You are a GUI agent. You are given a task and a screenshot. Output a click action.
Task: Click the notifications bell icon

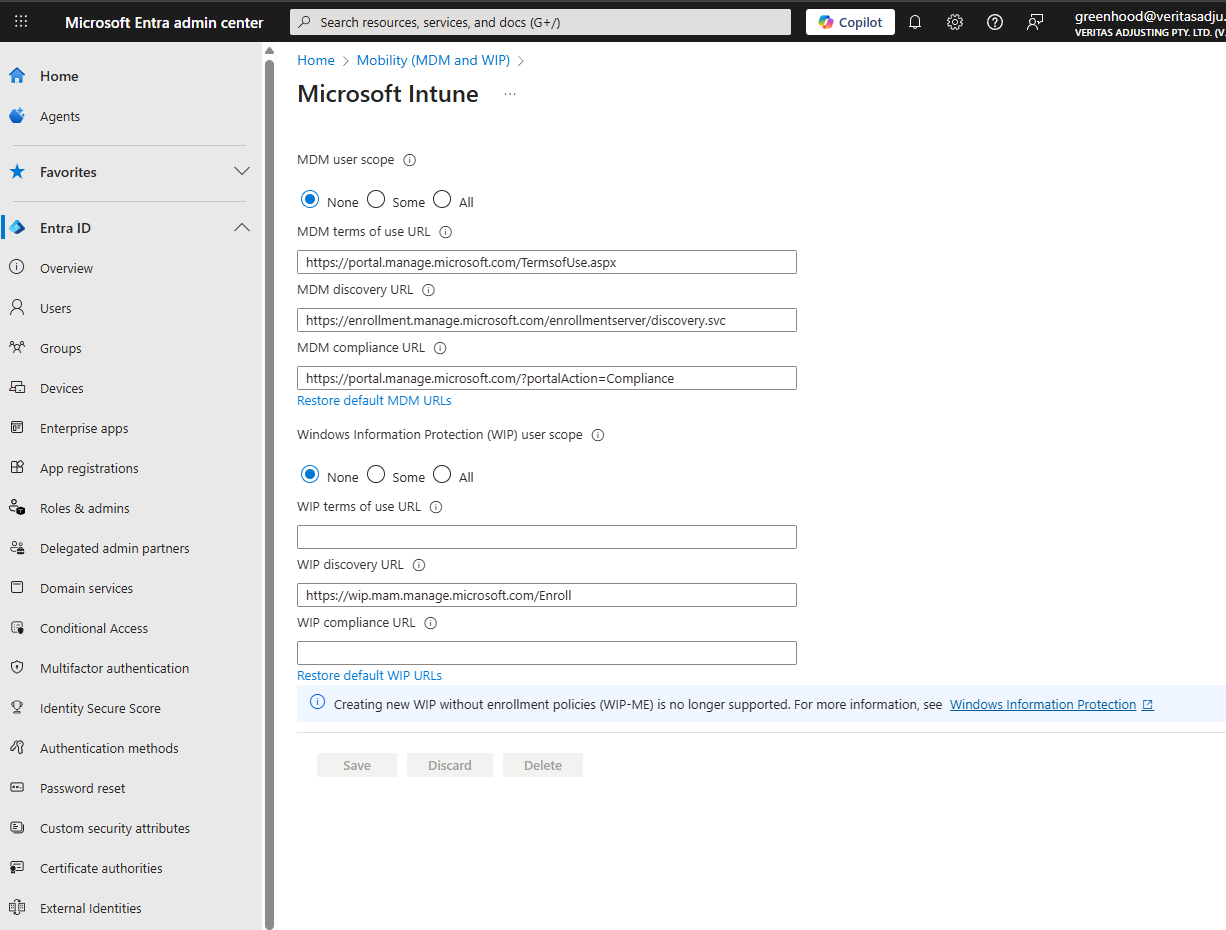[915, 22]
